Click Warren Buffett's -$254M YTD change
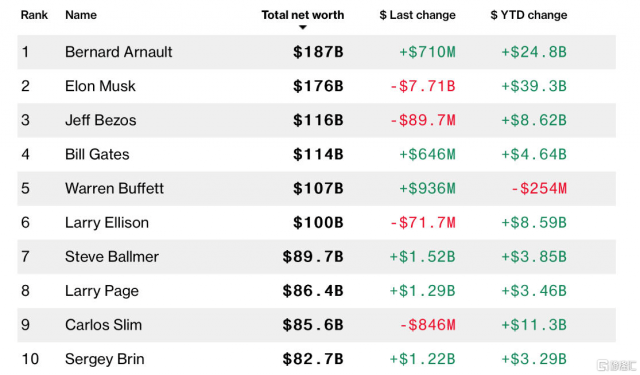The height and width of the screenshot is (375, 640). click(x=539, y=189)
